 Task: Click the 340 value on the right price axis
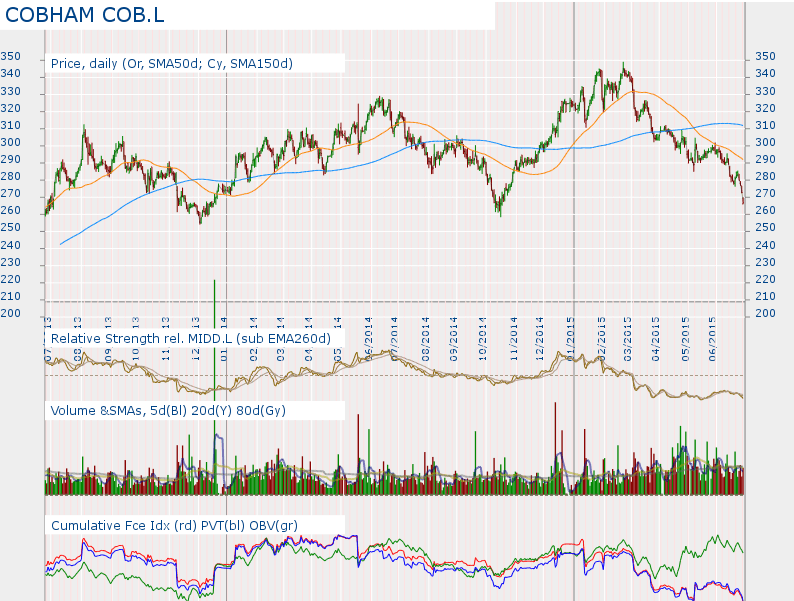765,73
